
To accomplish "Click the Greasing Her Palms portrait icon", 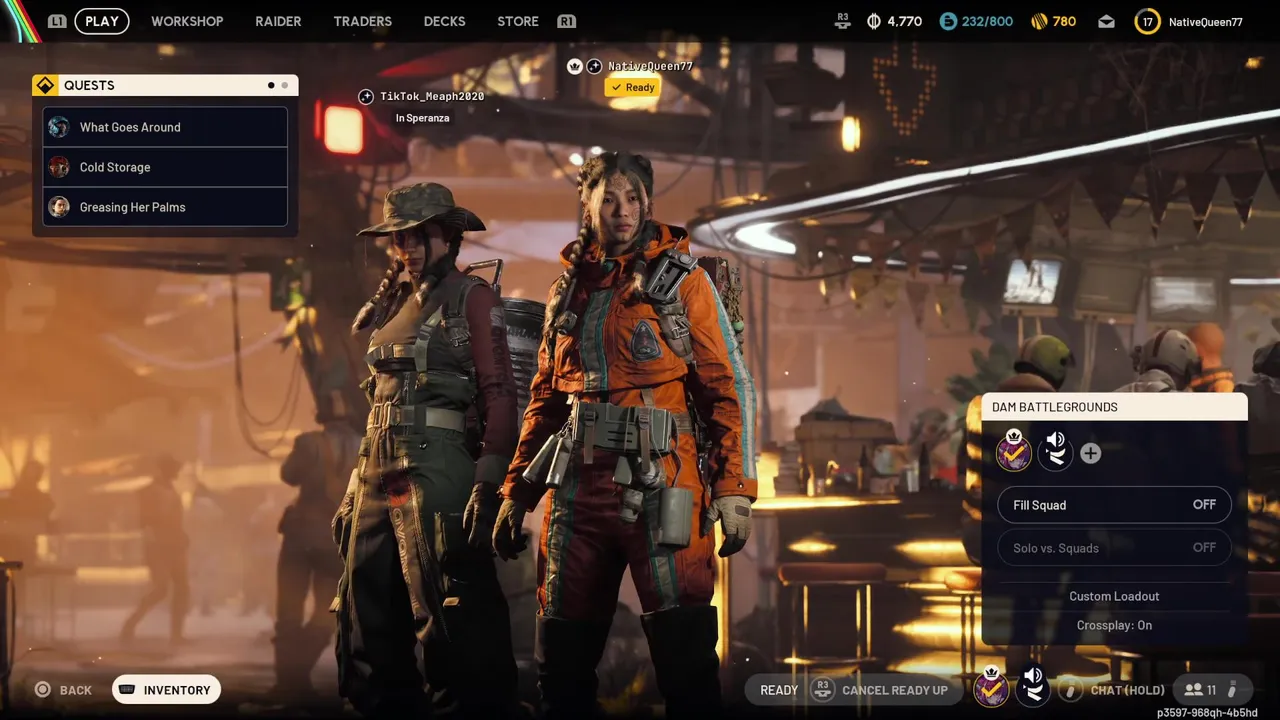I will pyautogui.click(x=59, y=207).
